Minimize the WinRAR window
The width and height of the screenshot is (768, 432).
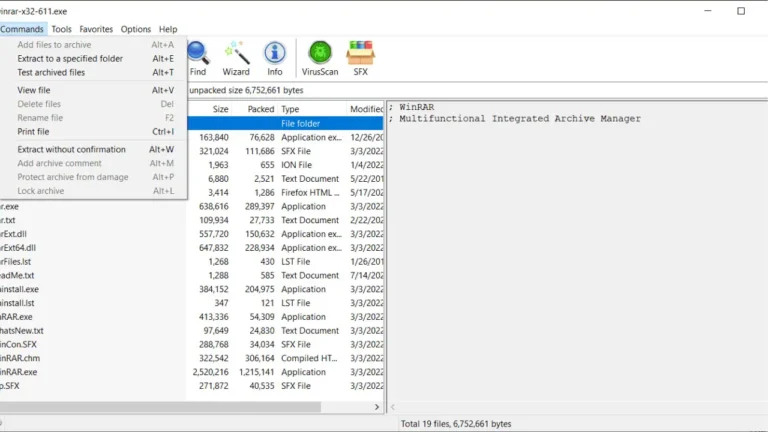(708, 11)
